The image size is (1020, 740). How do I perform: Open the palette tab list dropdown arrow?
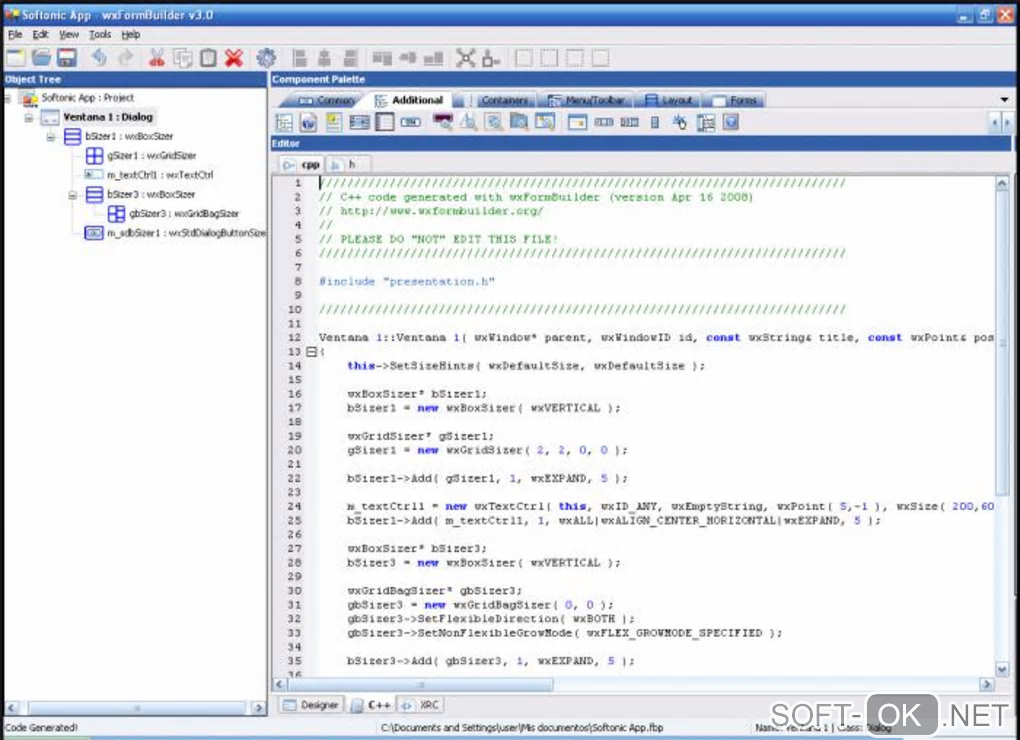tap(1004, 100)
